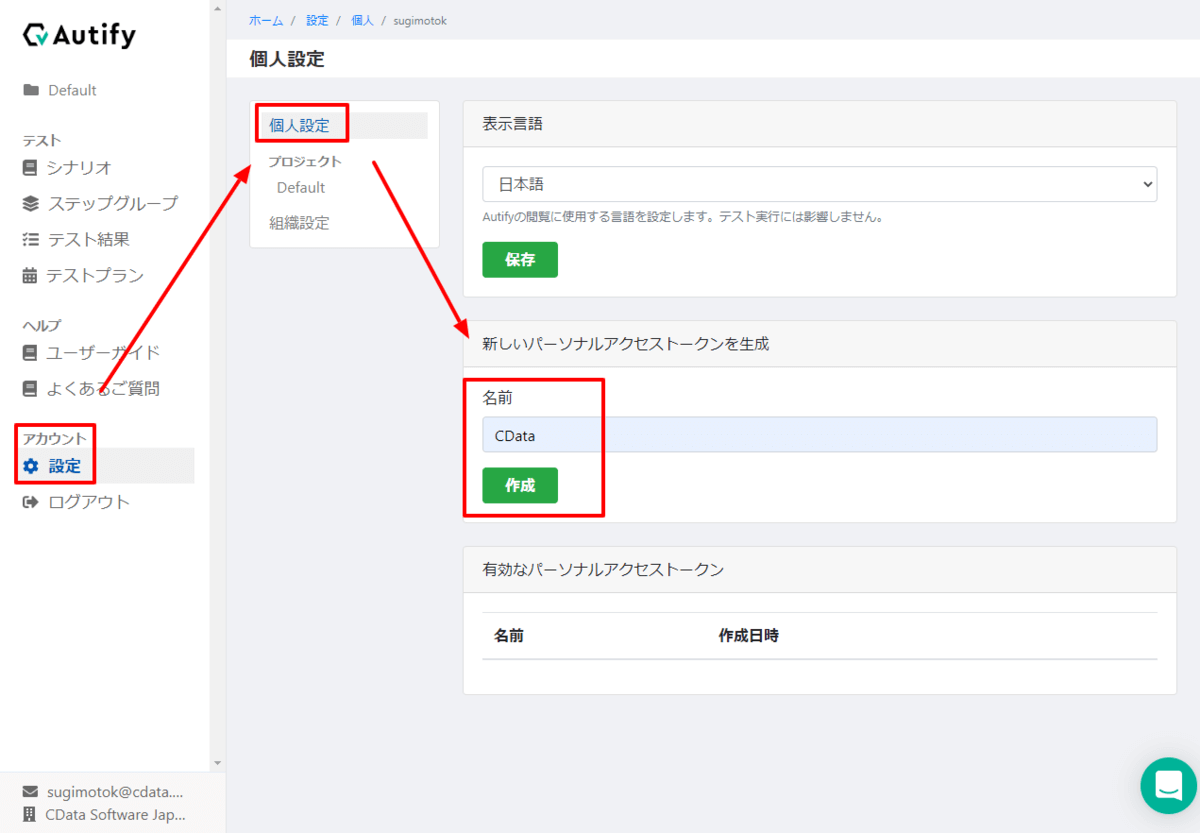The height and width of the screenshot is (833, 1200).
Task: Click the ログアウト sign-out icon
Action: [31, 502]
